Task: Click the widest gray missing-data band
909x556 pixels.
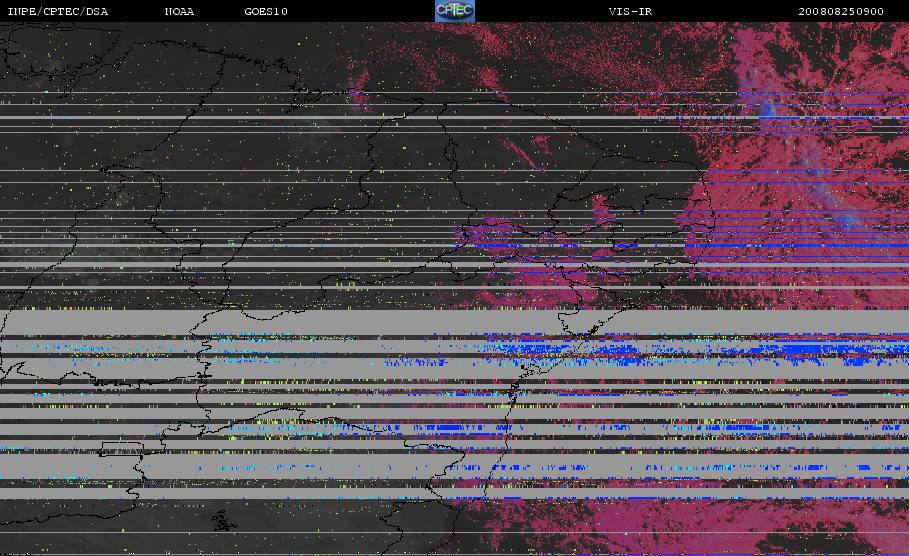Action: [454, 322]
